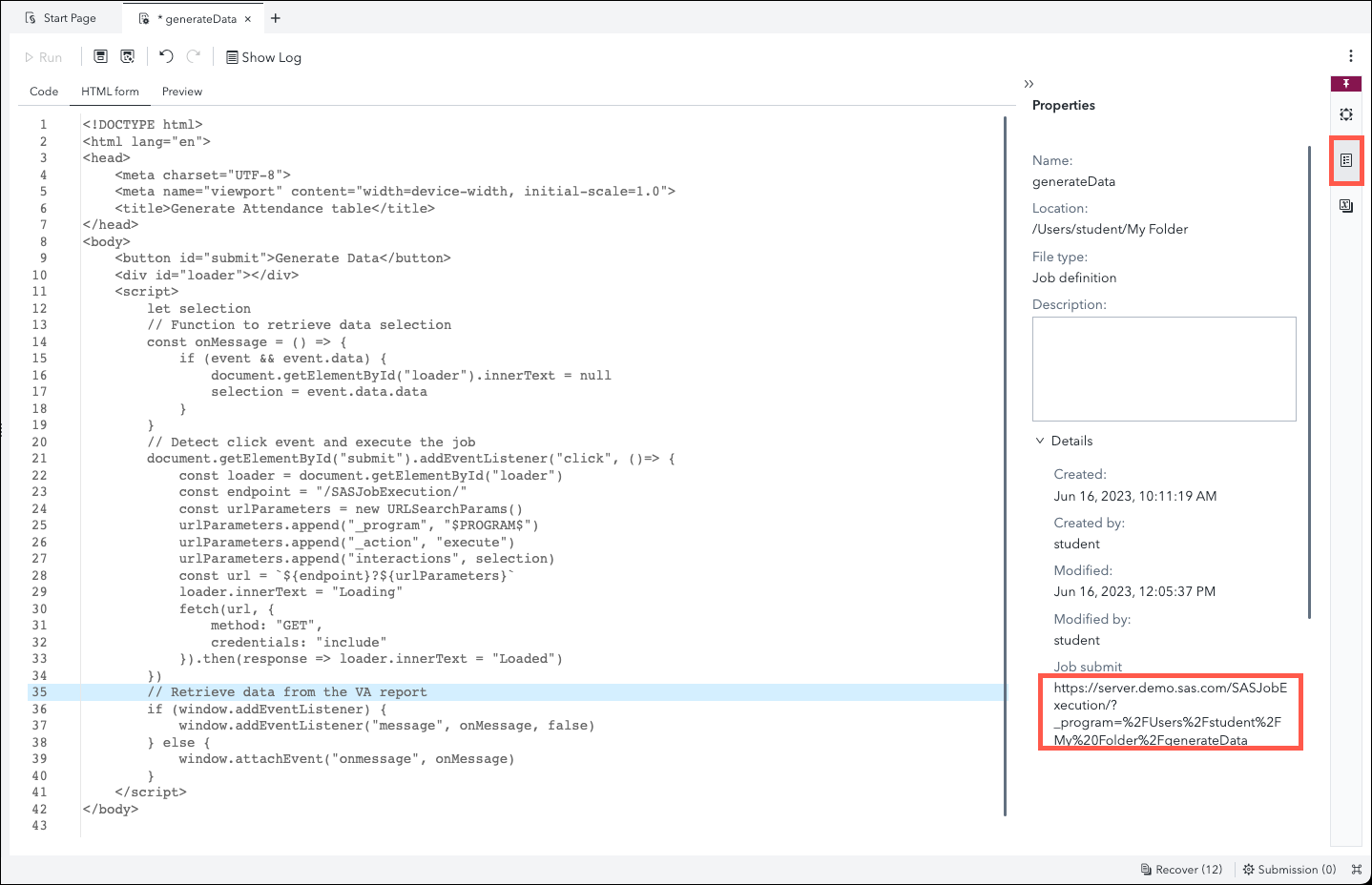Viewport: 1372px width, 885px height.
Task: Collapse the Details section
Action: 1040,440
